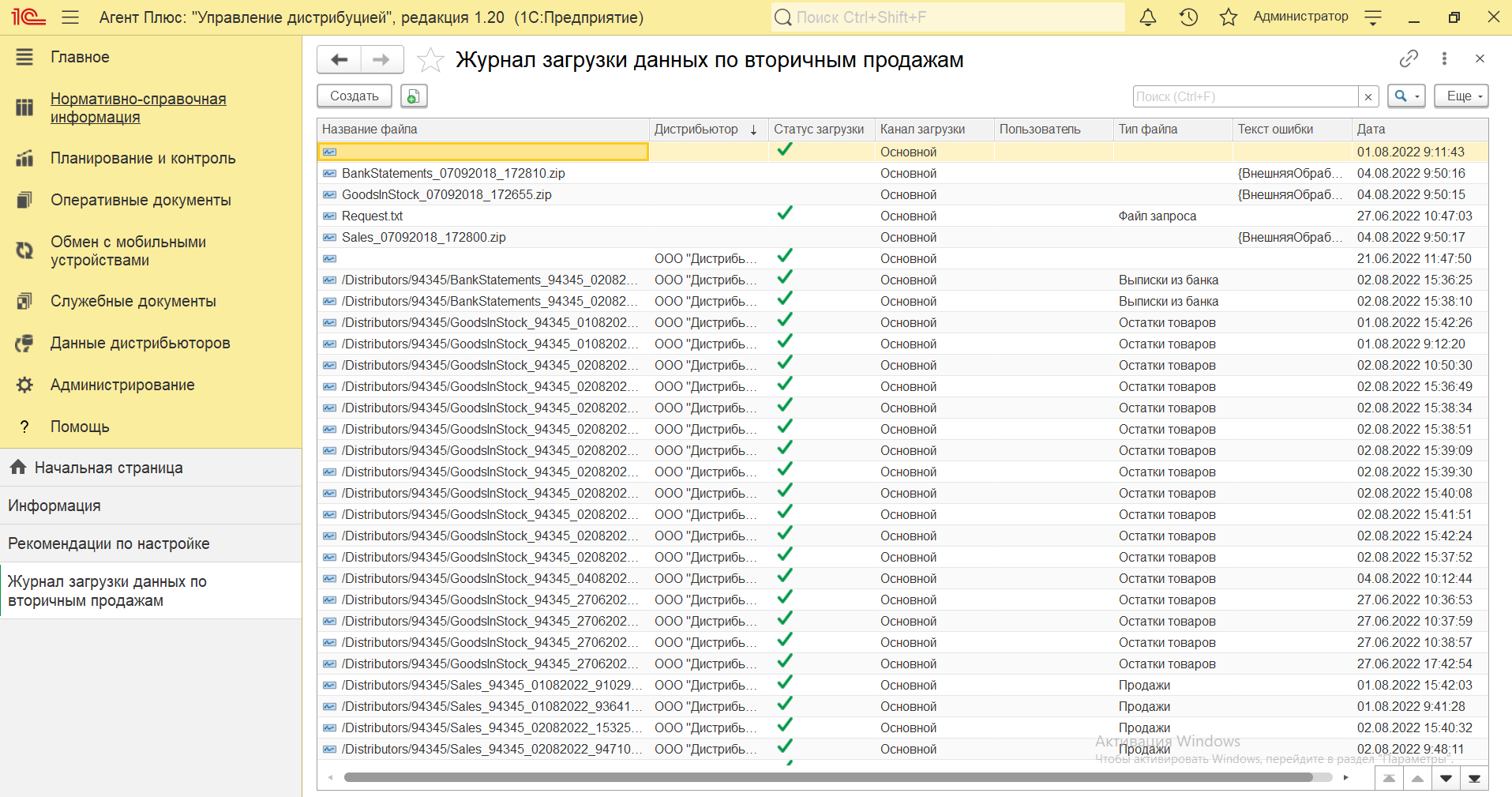Click the document icon of Request.txt row
This screenshot has width=1512, height=797.
click(x=329, y=216)
